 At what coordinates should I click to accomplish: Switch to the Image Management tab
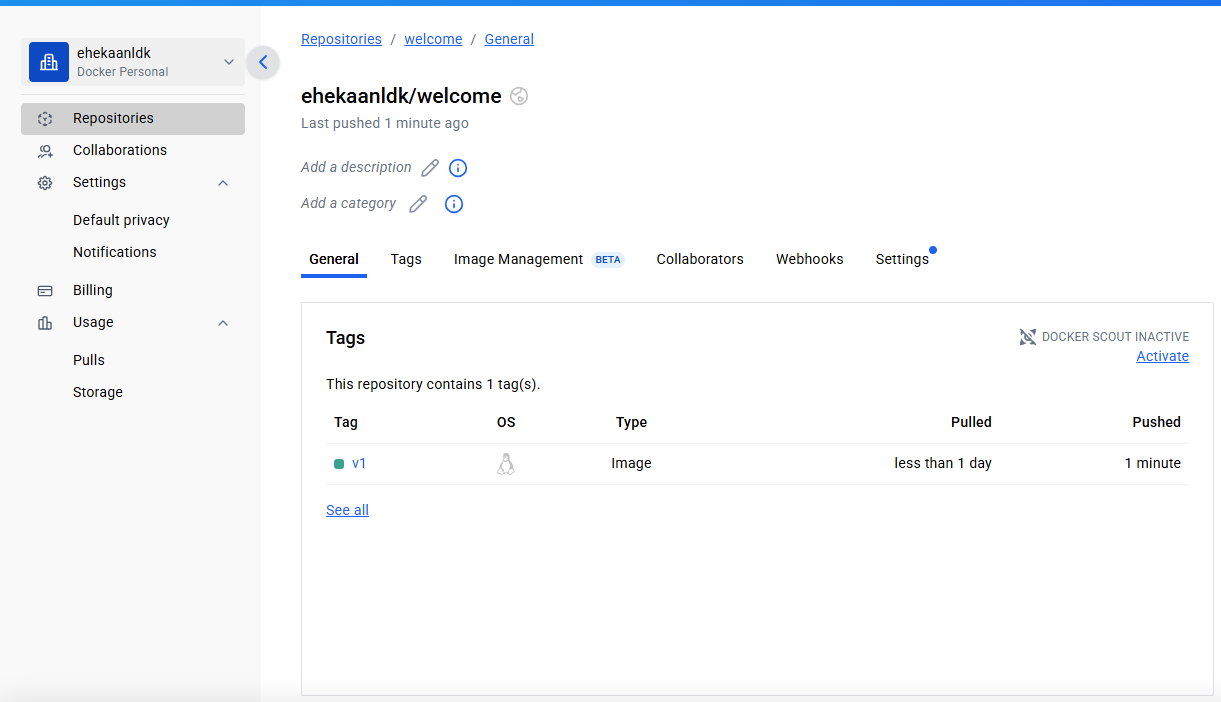(x=539, y=259)
